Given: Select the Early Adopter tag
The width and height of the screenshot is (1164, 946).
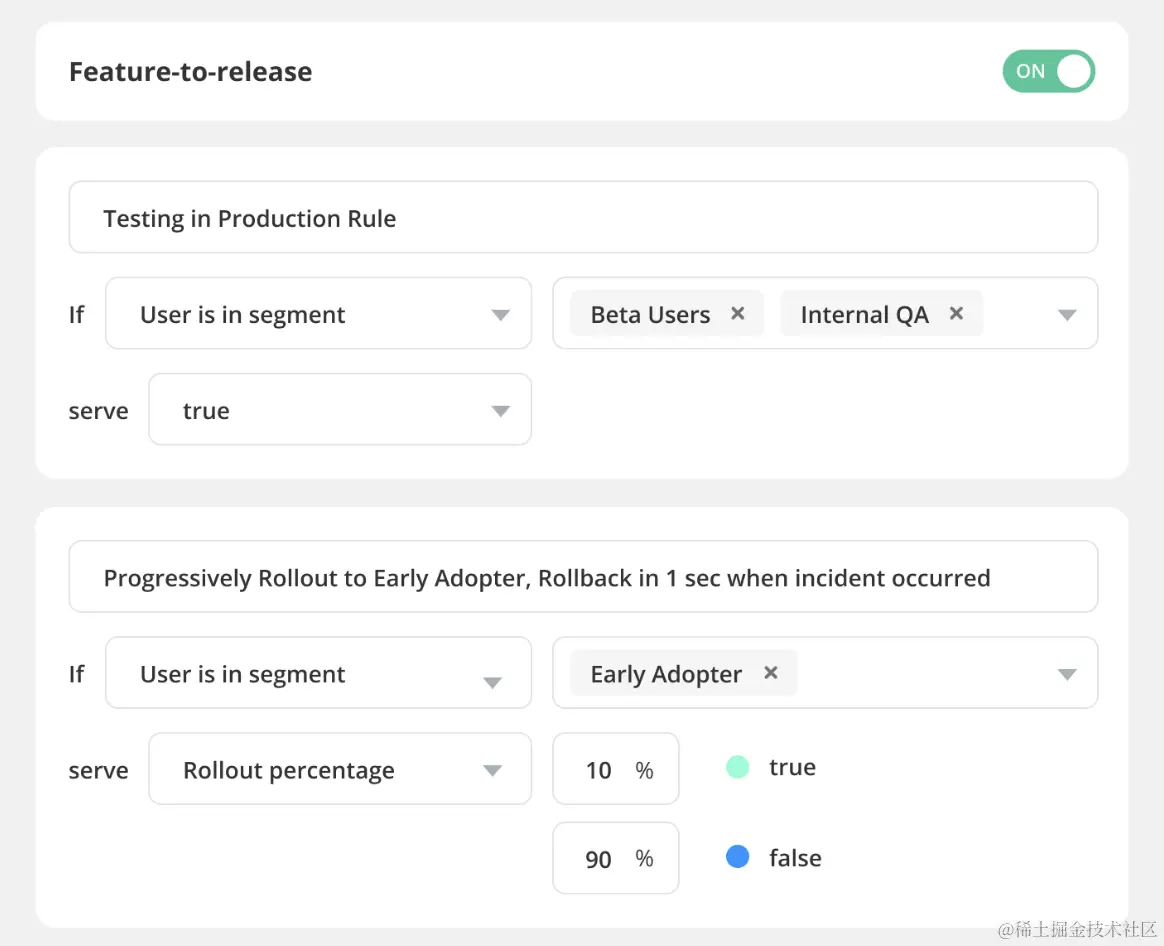Looking at the screenshot, I should 666,674.
